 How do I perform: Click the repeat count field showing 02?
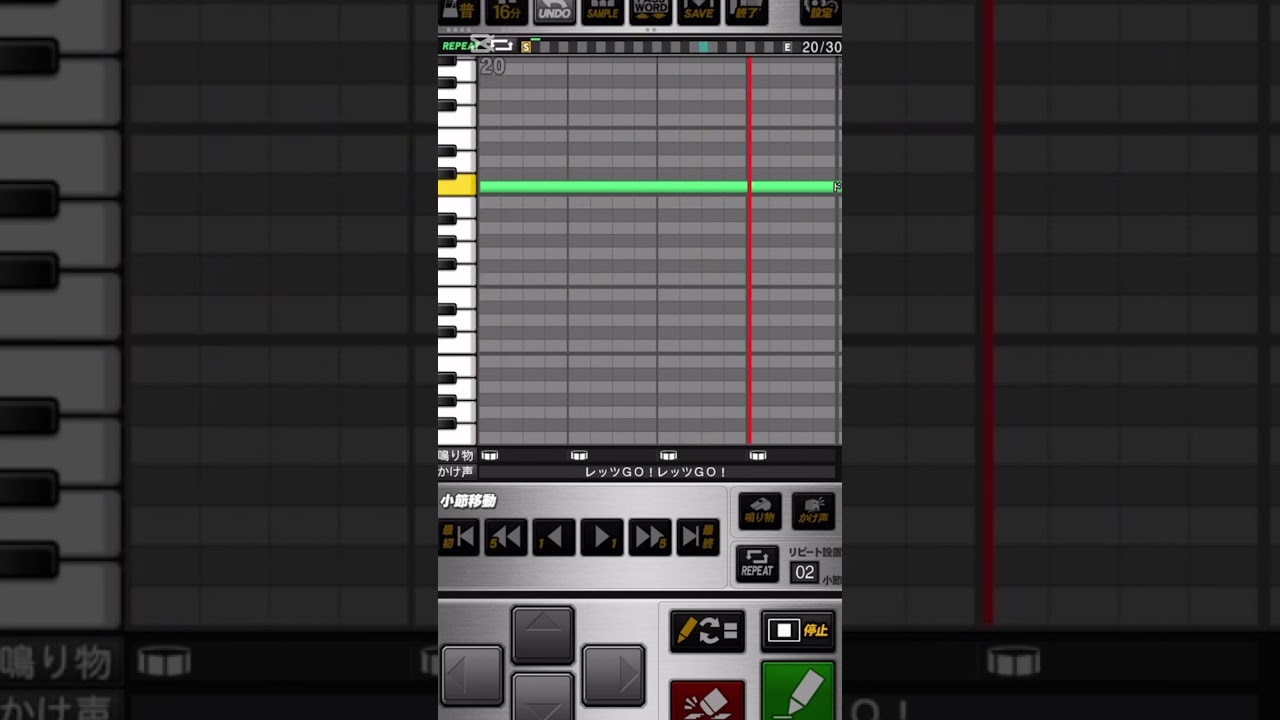point(804,572)
